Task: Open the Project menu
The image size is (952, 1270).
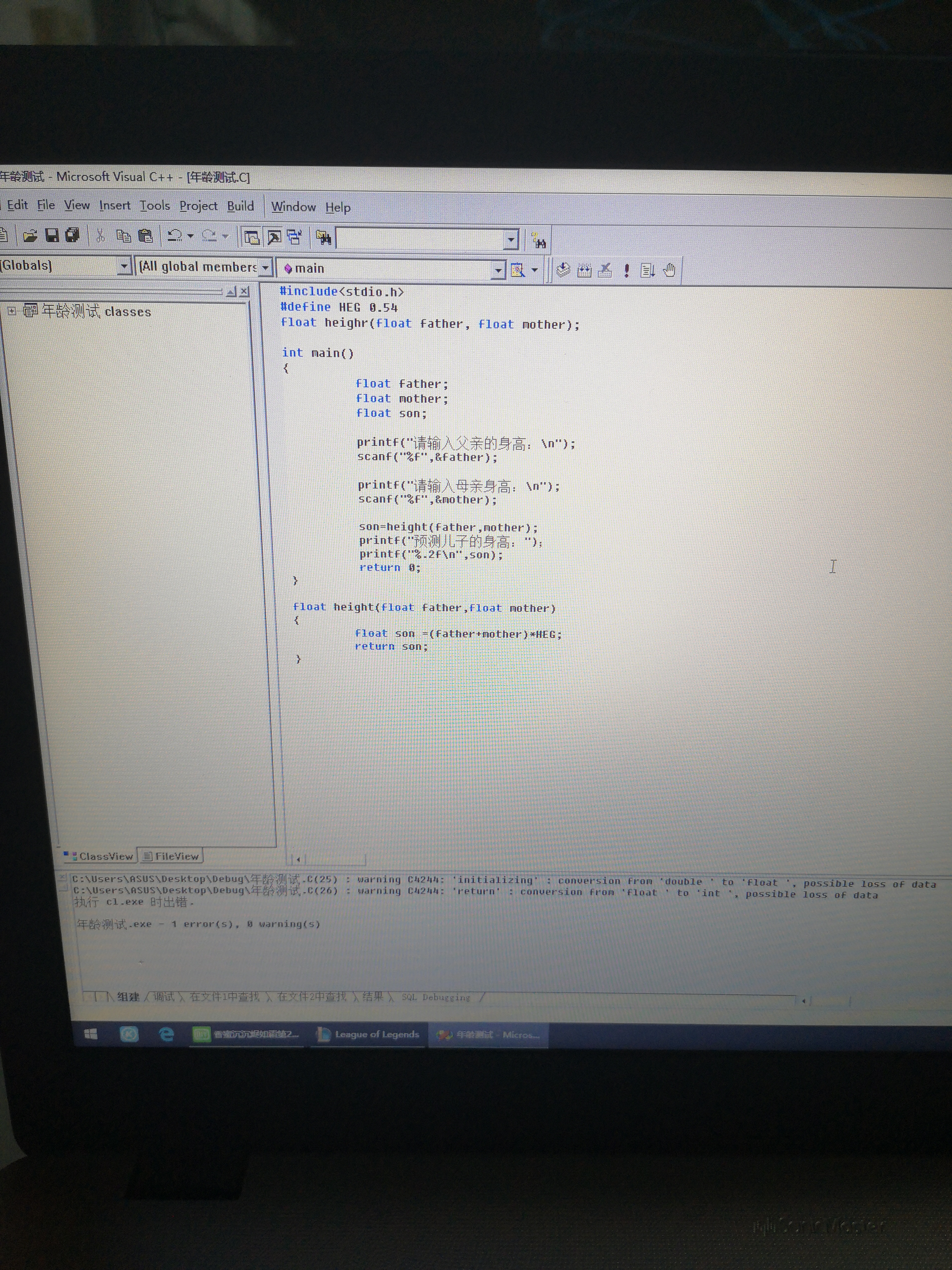Action: (199, 206)
